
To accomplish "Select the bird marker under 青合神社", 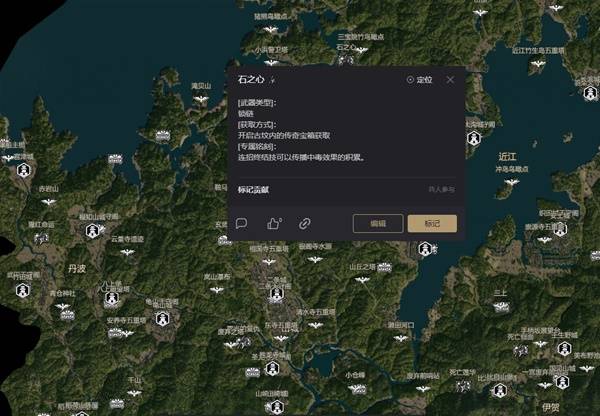I will 62,306.
